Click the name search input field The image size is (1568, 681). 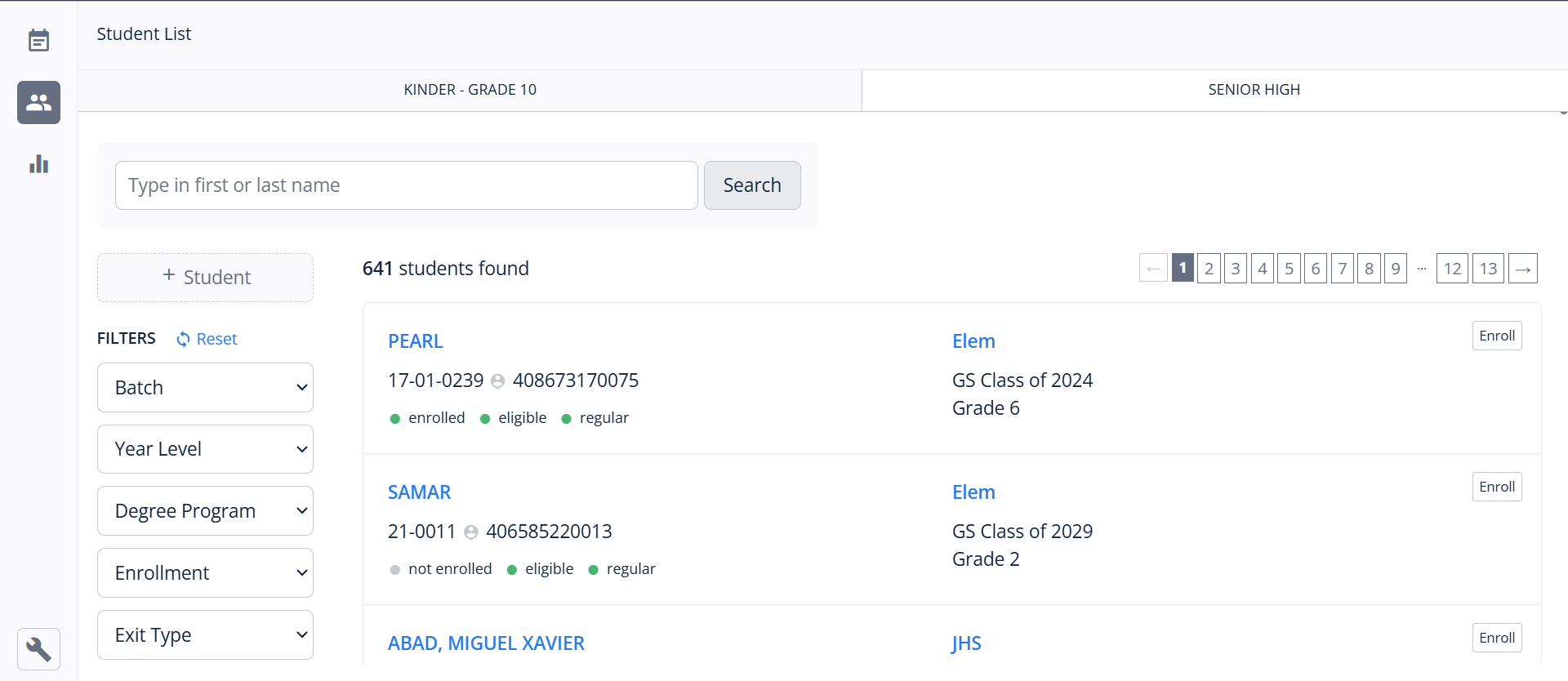pos(406,185)
